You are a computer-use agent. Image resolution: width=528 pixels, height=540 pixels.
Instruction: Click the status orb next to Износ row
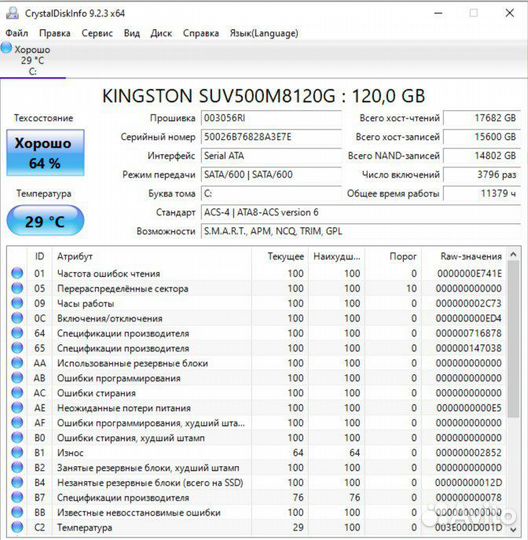tap(17, 452)
